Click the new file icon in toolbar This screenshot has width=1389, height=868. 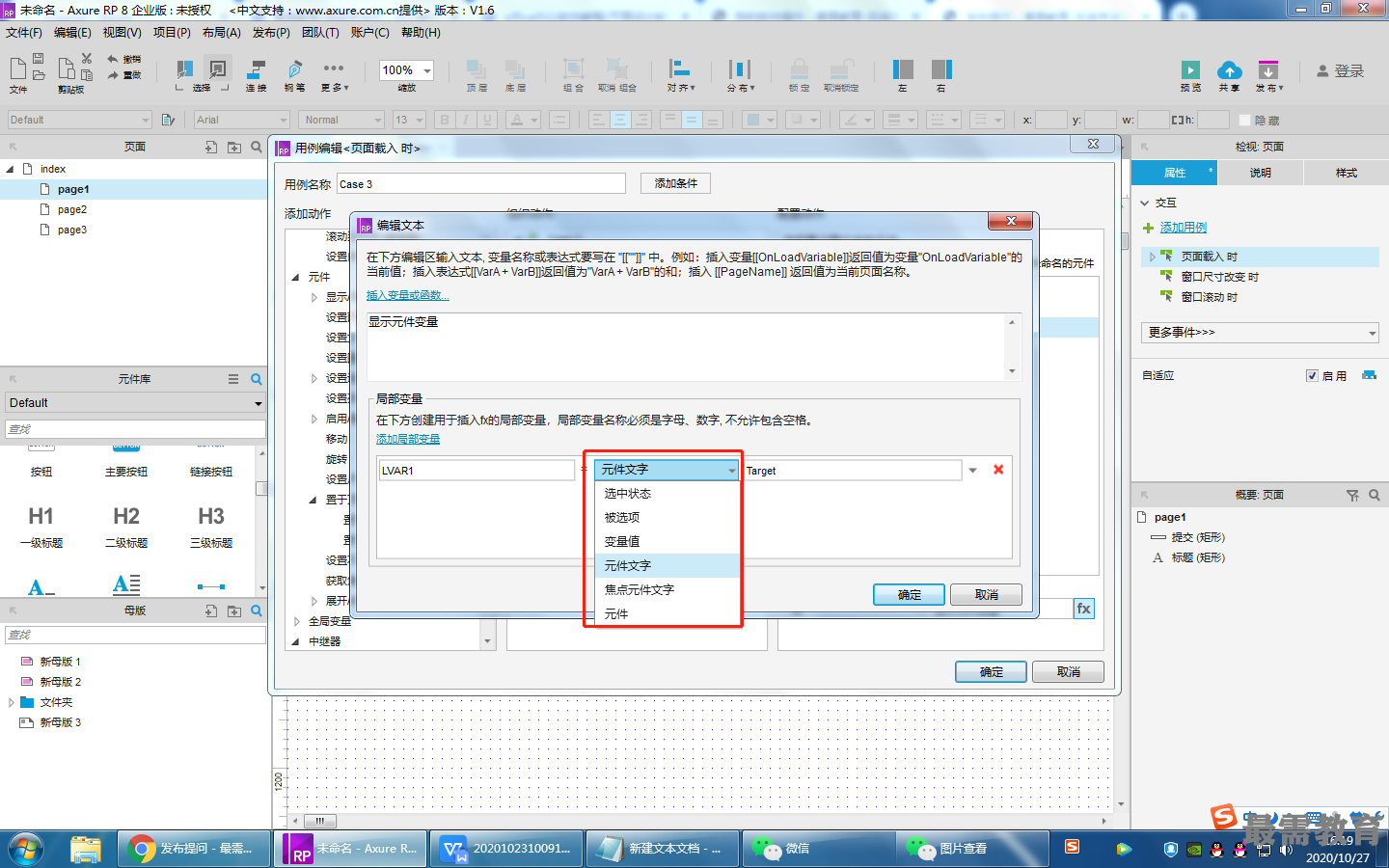(17, 68)
